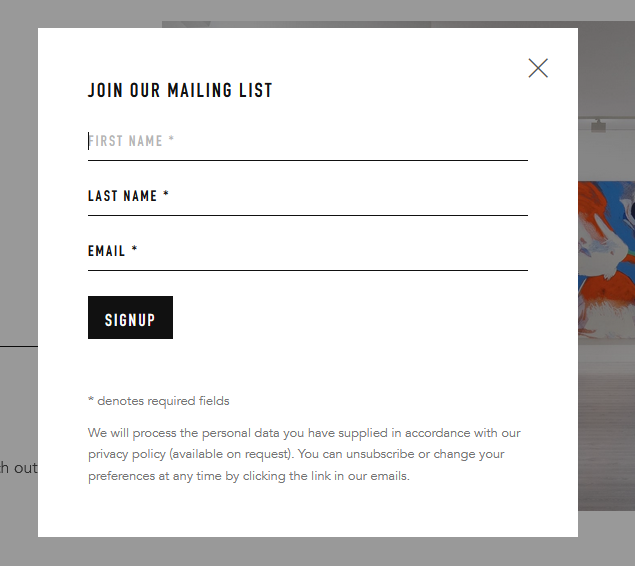Click the horizontal divider line left of popup
Viewport: 635px width, 566px height.
point(18,346)
